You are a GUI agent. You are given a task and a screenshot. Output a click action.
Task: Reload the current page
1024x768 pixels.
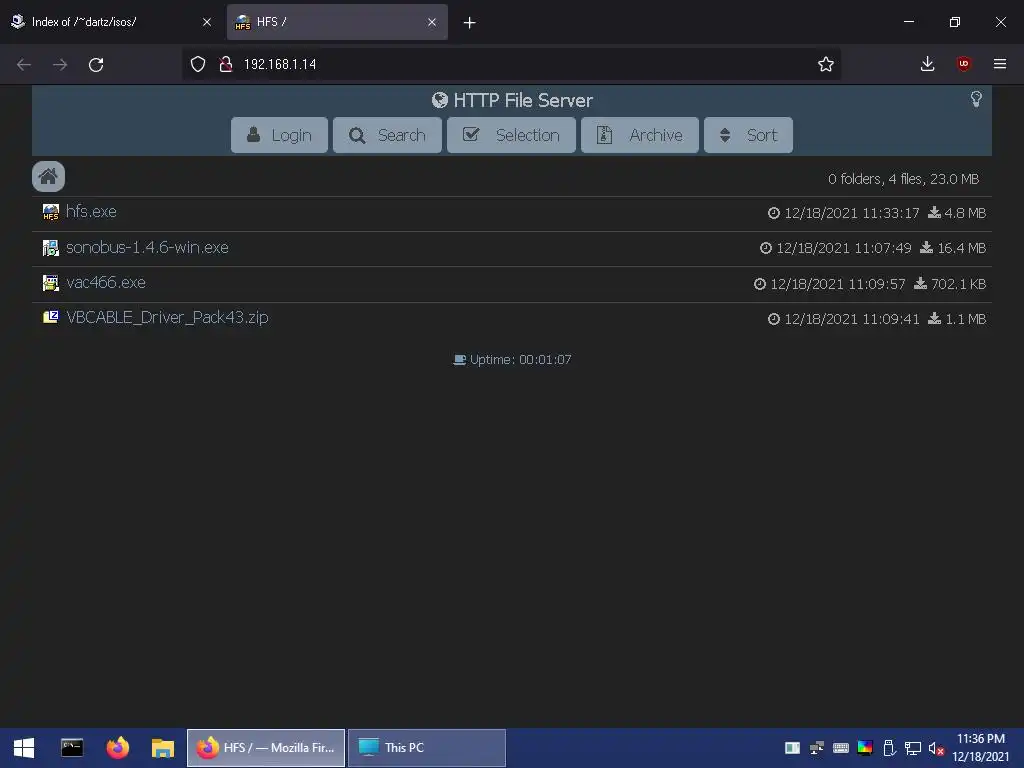(96, 65)
